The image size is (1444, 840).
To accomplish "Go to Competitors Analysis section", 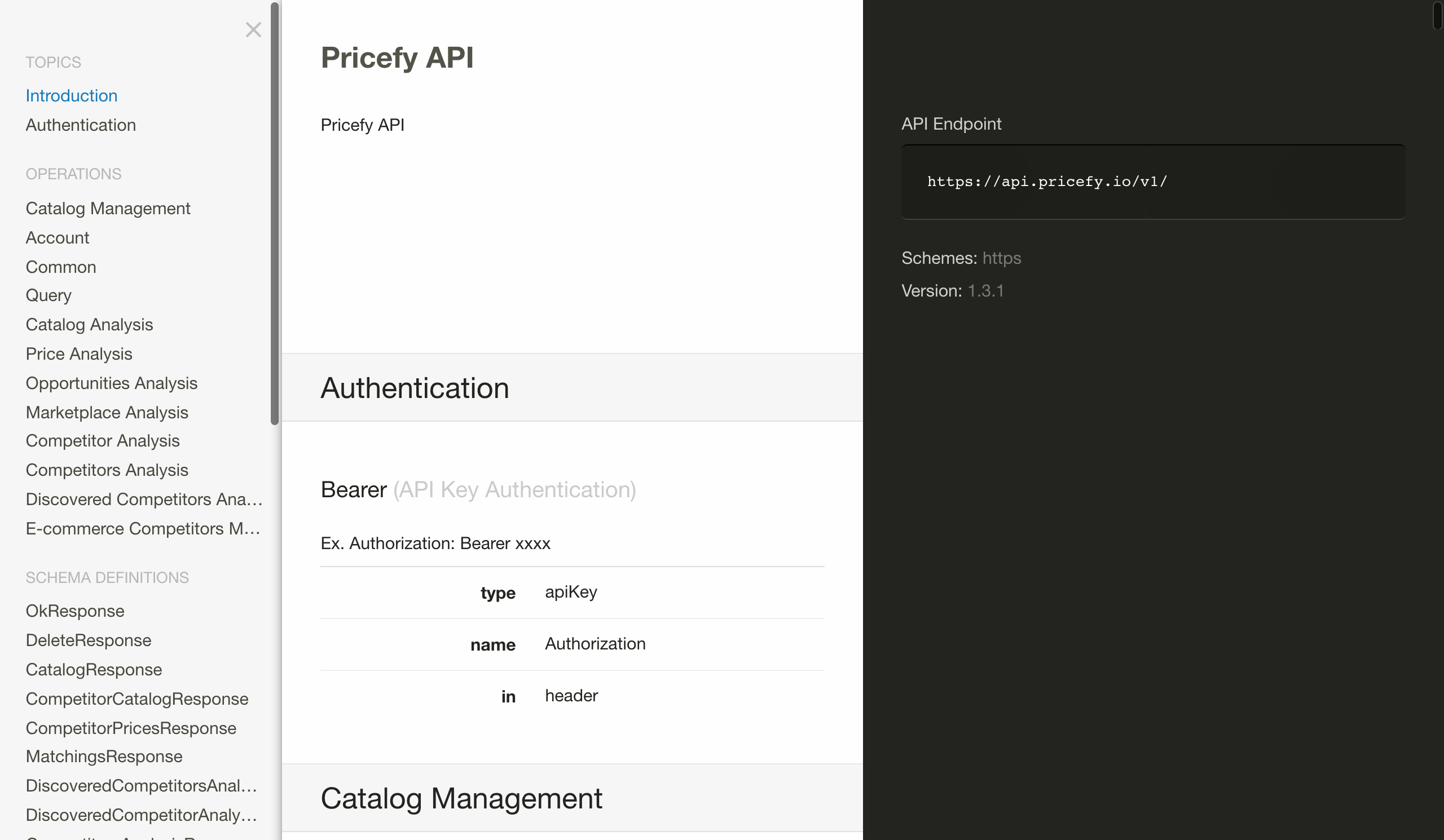I will pos(107,470).
